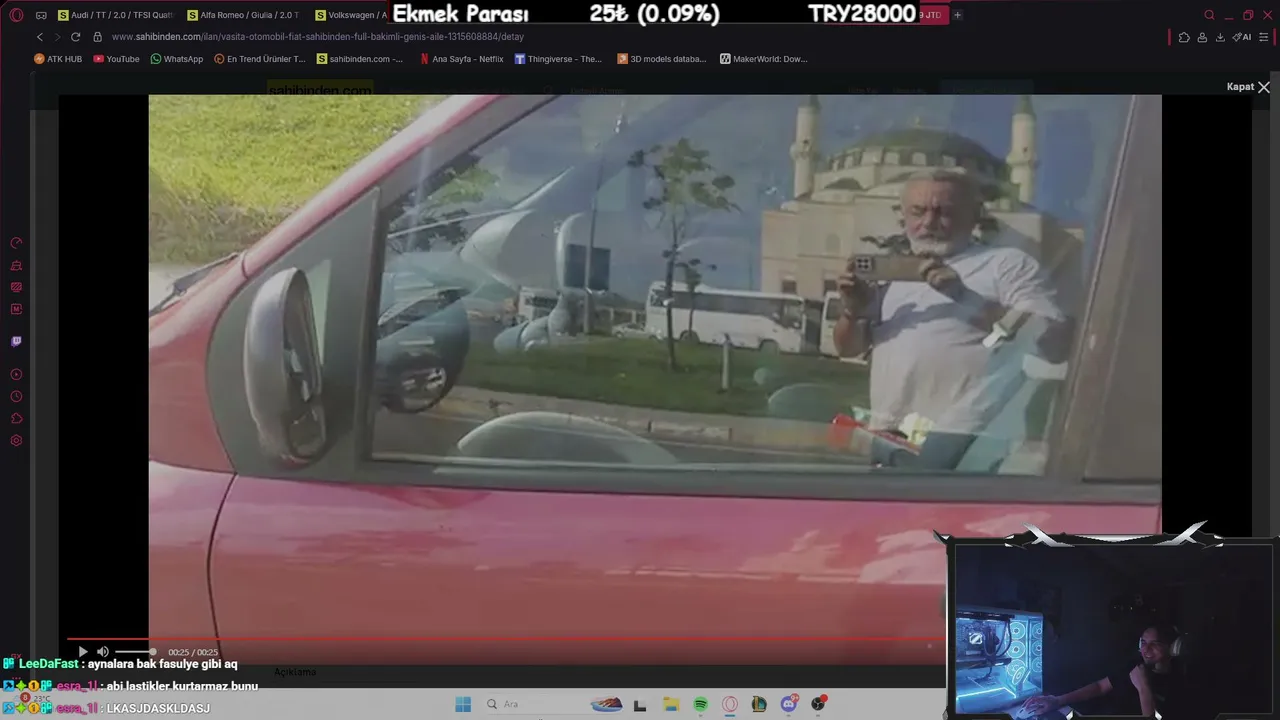The width and height of the screenshot is (1280, 720).
Task: Open GX Control speedometer in sidebar
Action: (x=16, y=243)
